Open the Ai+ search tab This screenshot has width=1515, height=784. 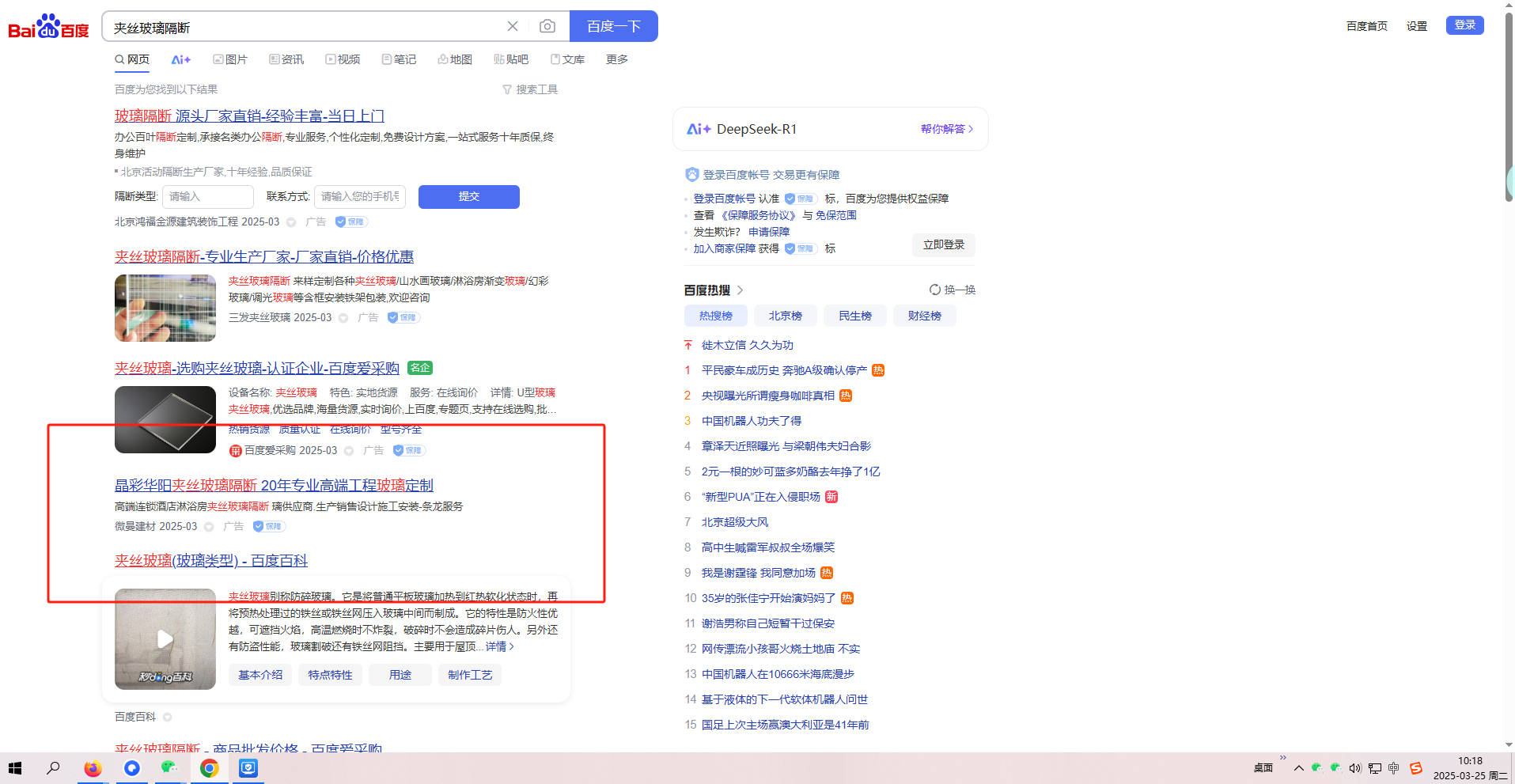(x=181, y=59)
